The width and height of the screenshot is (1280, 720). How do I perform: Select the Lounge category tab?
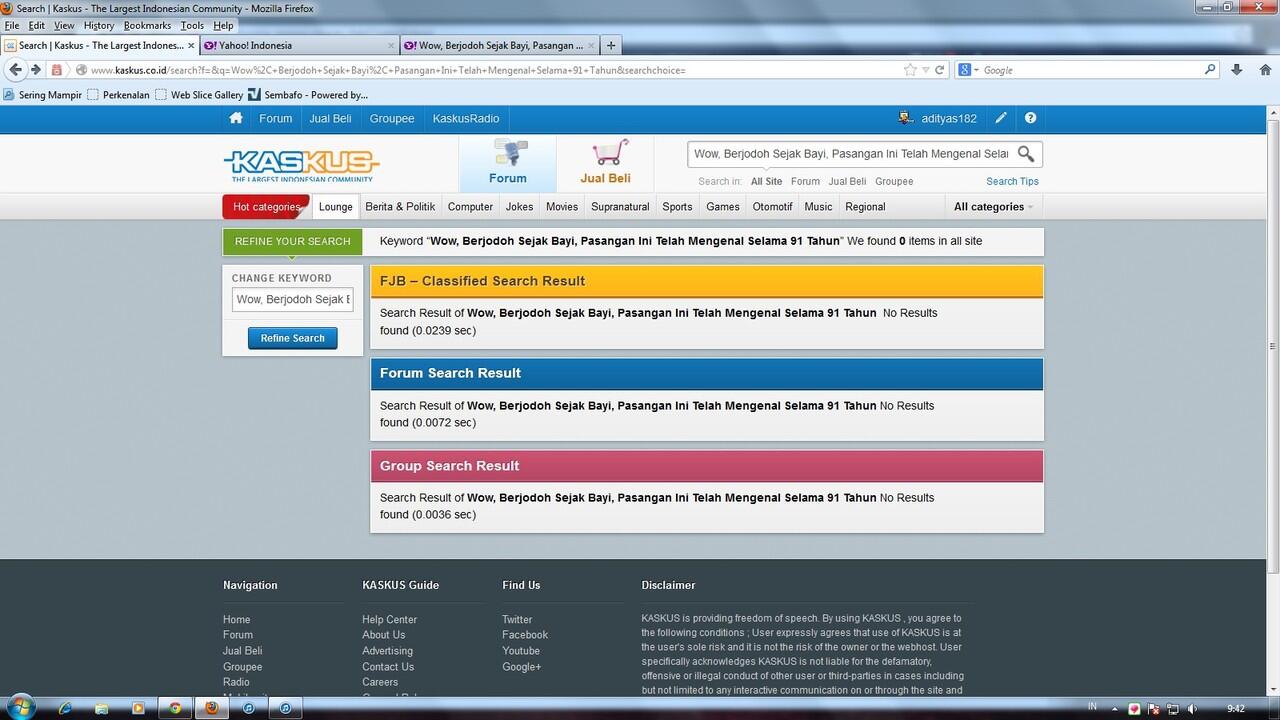[335, 207]
